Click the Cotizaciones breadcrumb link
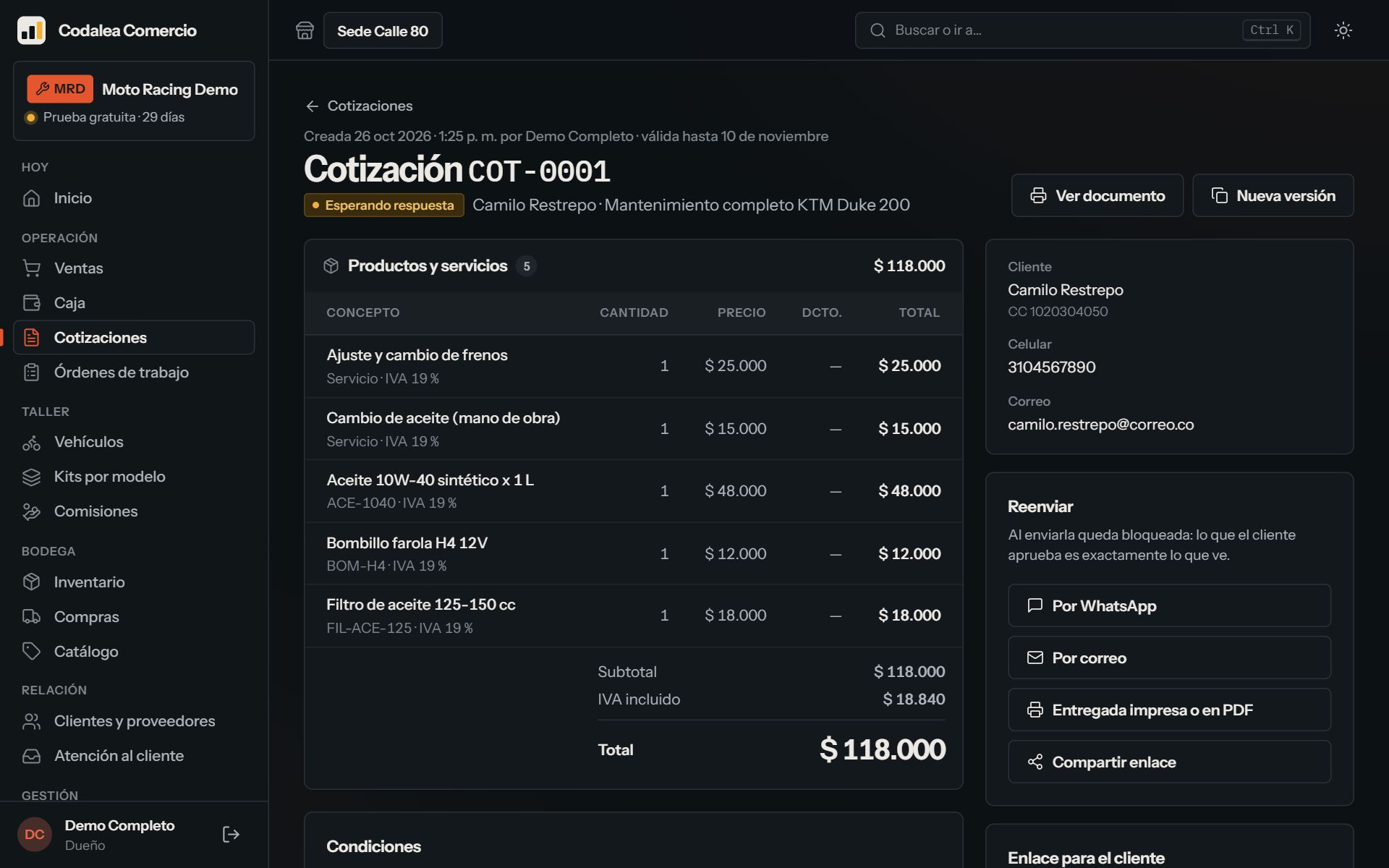1389x868 pixels. (370, 106)
